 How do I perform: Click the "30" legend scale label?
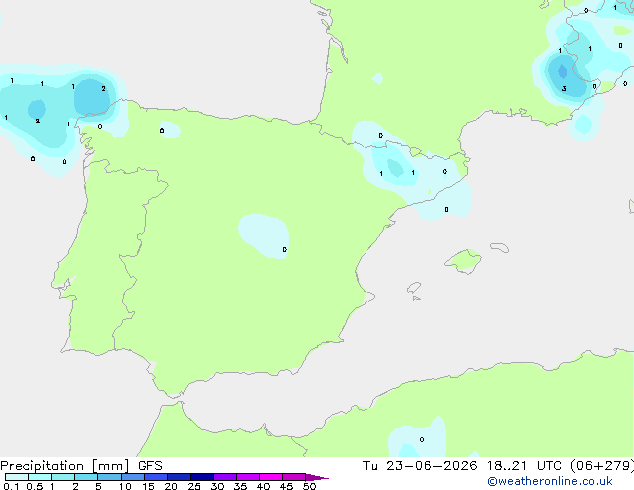coord(217,486)
